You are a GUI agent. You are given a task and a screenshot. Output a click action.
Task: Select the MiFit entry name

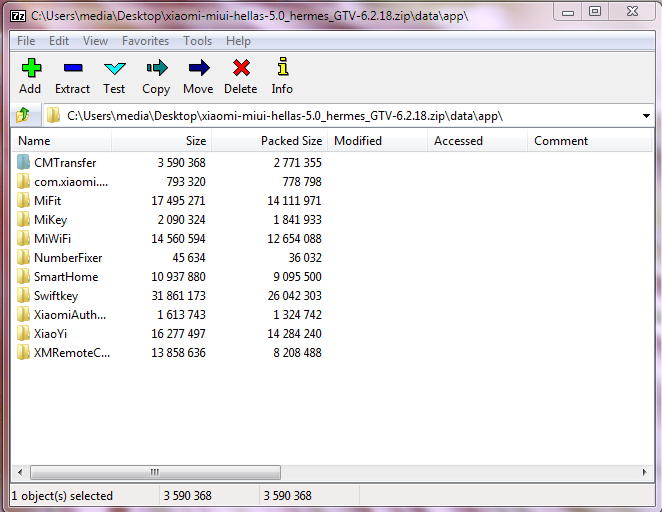click(x=47, y=200)
